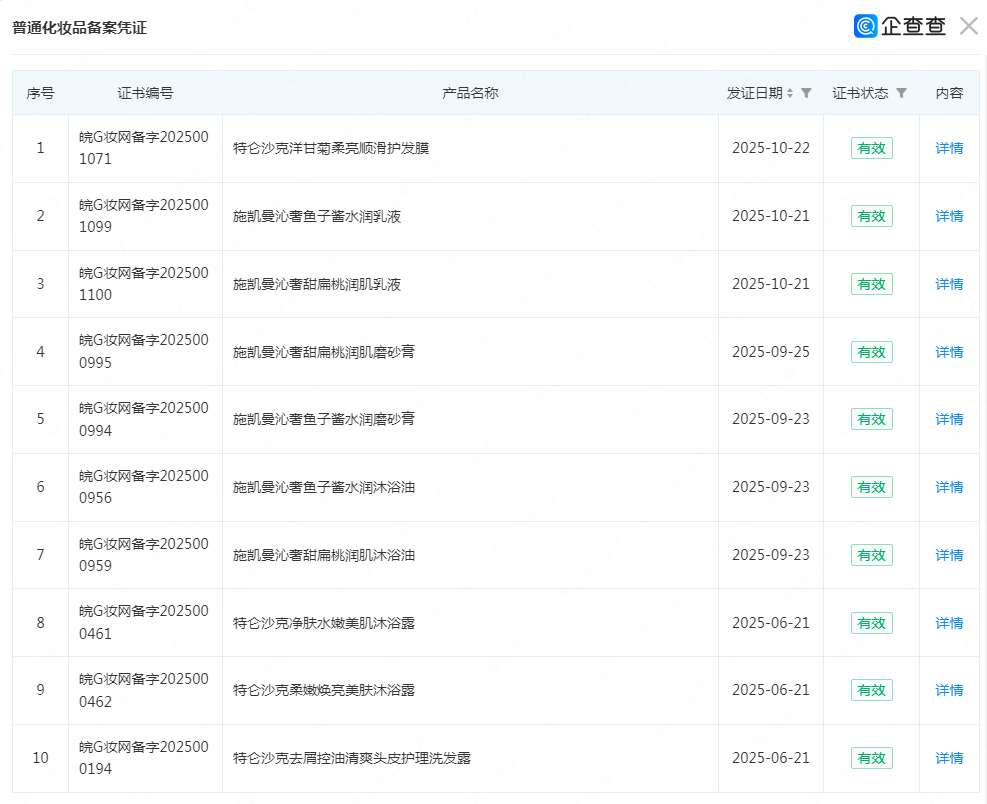Show 详情 for 施凯曼沁奢鱼子酱水润磨砂膏

coord(949,419)
